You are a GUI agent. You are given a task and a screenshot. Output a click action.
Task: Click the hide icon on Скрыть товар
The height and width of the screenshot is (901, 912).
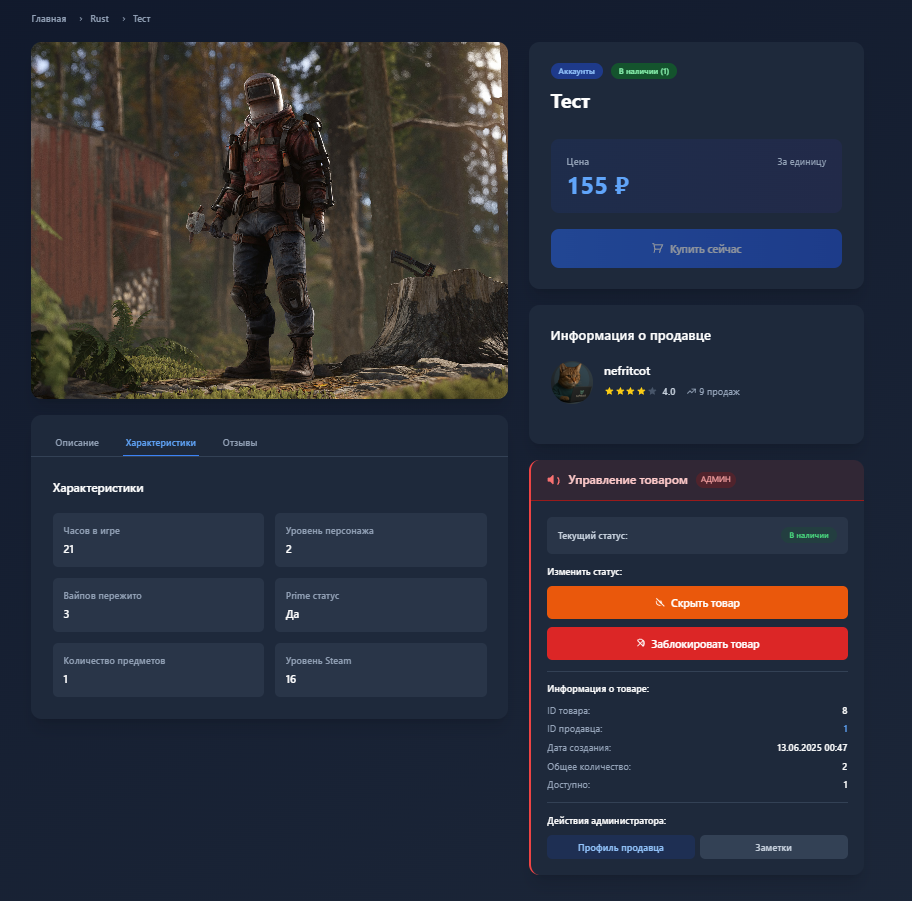tap(660, 603)
